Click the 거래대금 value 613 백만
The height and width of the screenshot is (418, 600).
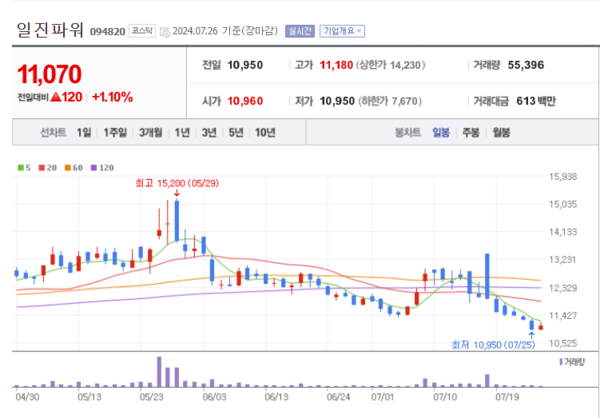click(x=536, y=101)
